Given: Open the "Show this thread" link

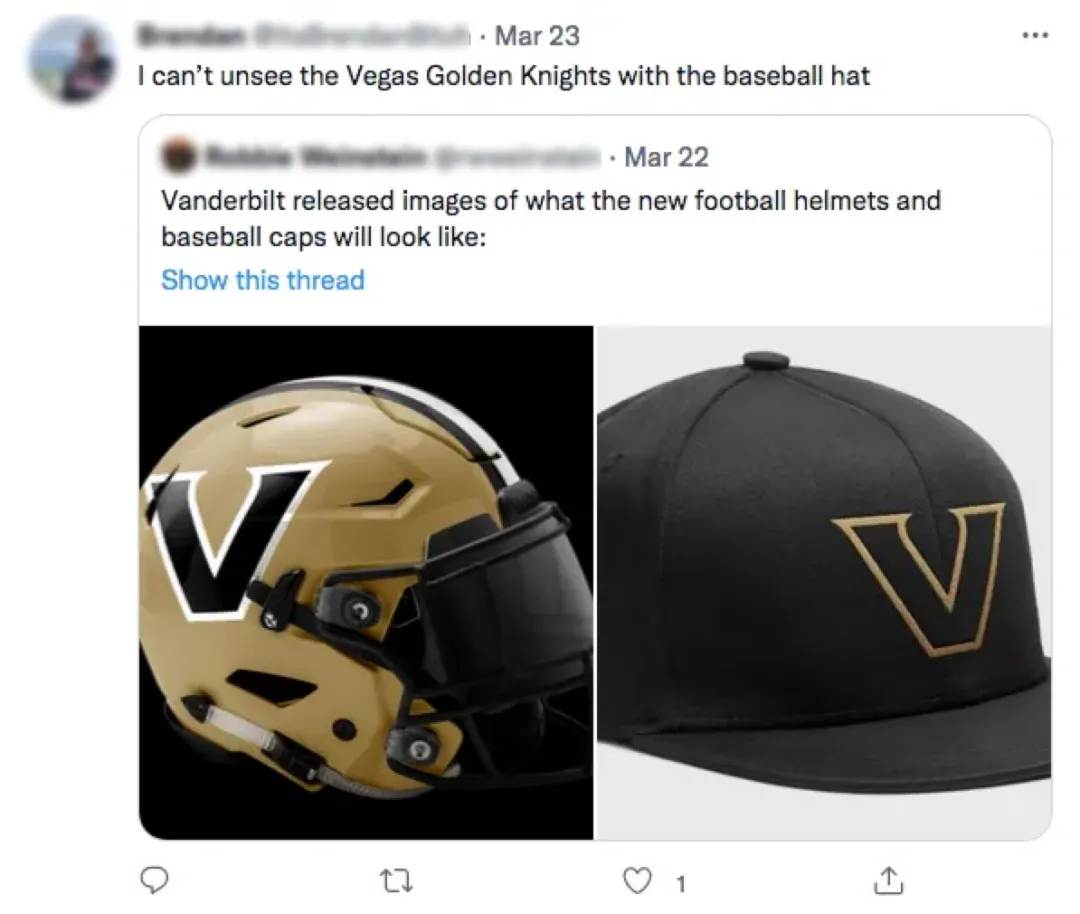Looking at the screenshot, I should click(262, 279).
